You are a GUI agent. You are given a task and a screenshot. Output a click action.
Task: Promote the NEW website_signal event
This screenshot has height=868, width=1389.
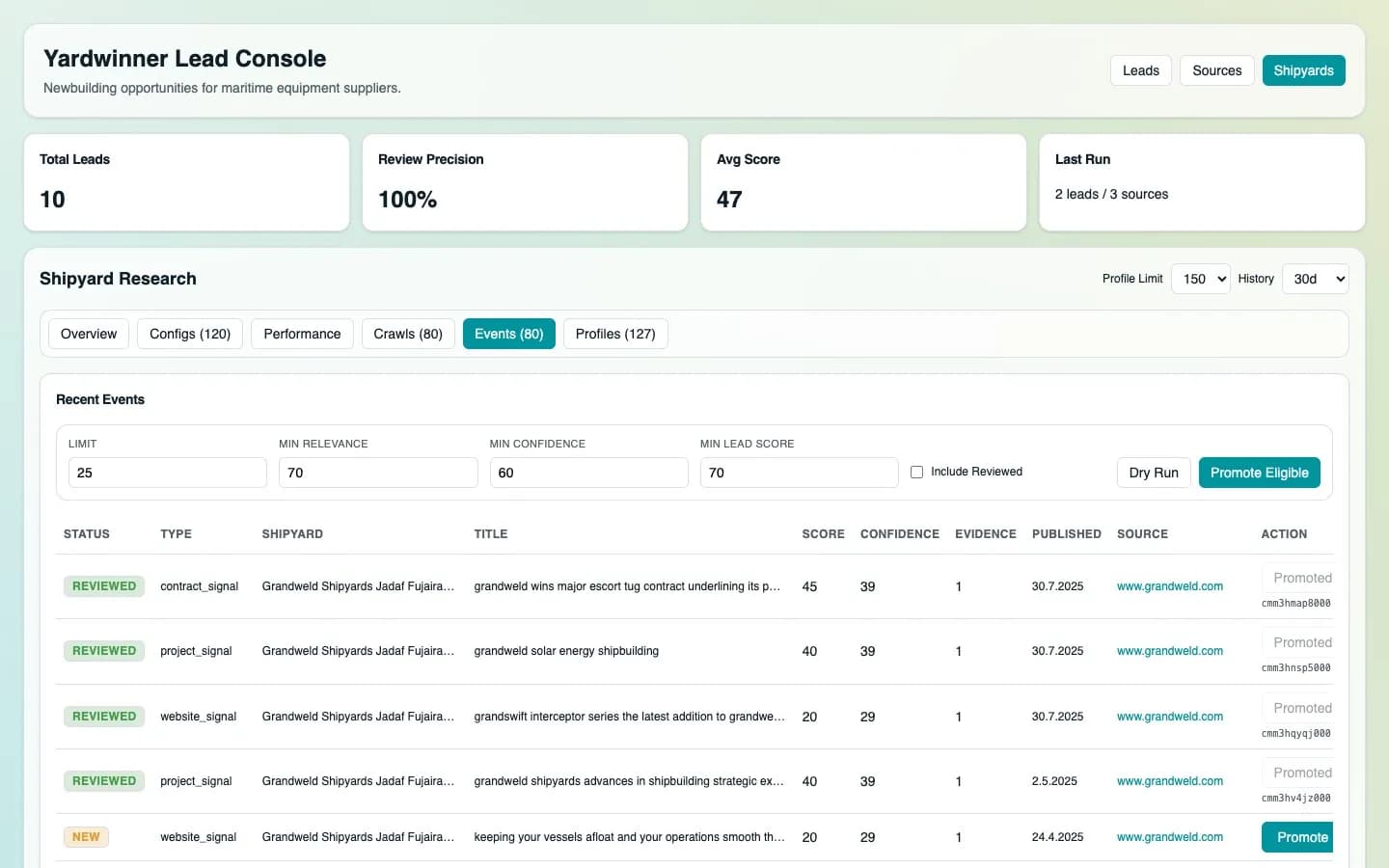(x=1297, y=837)
